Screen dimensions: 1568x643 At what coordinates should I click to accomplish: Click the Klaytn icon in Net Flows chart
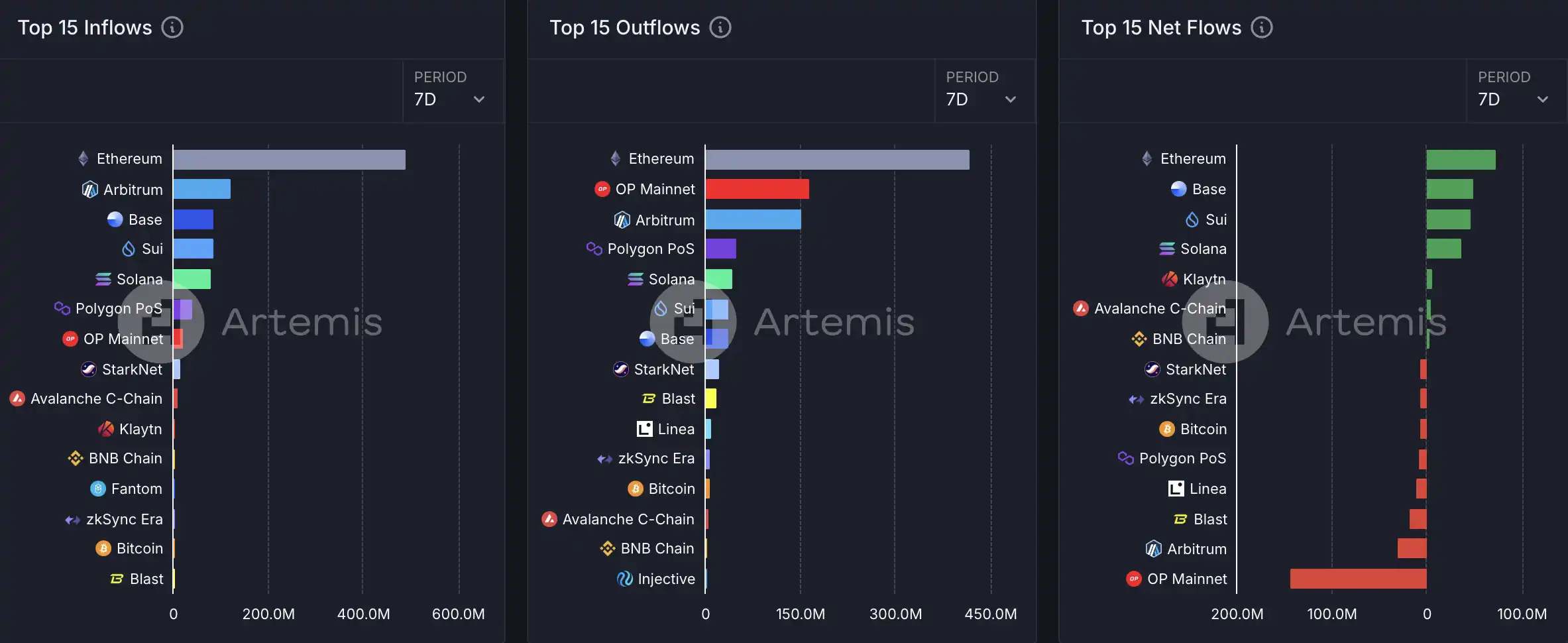tap(1170, 279)
